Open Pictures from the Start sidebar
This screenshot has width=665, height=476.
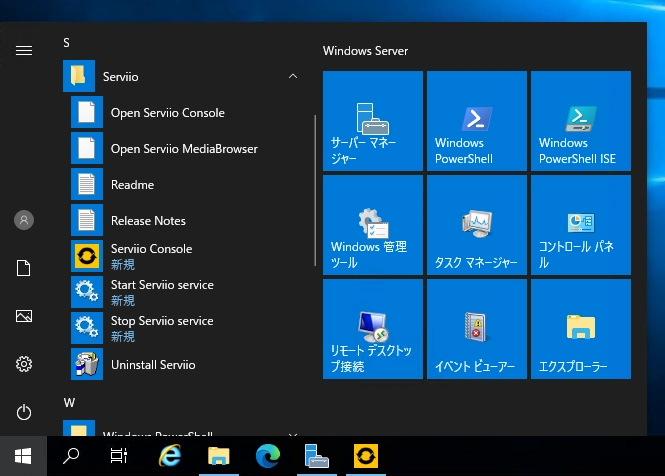click(24, 316)
